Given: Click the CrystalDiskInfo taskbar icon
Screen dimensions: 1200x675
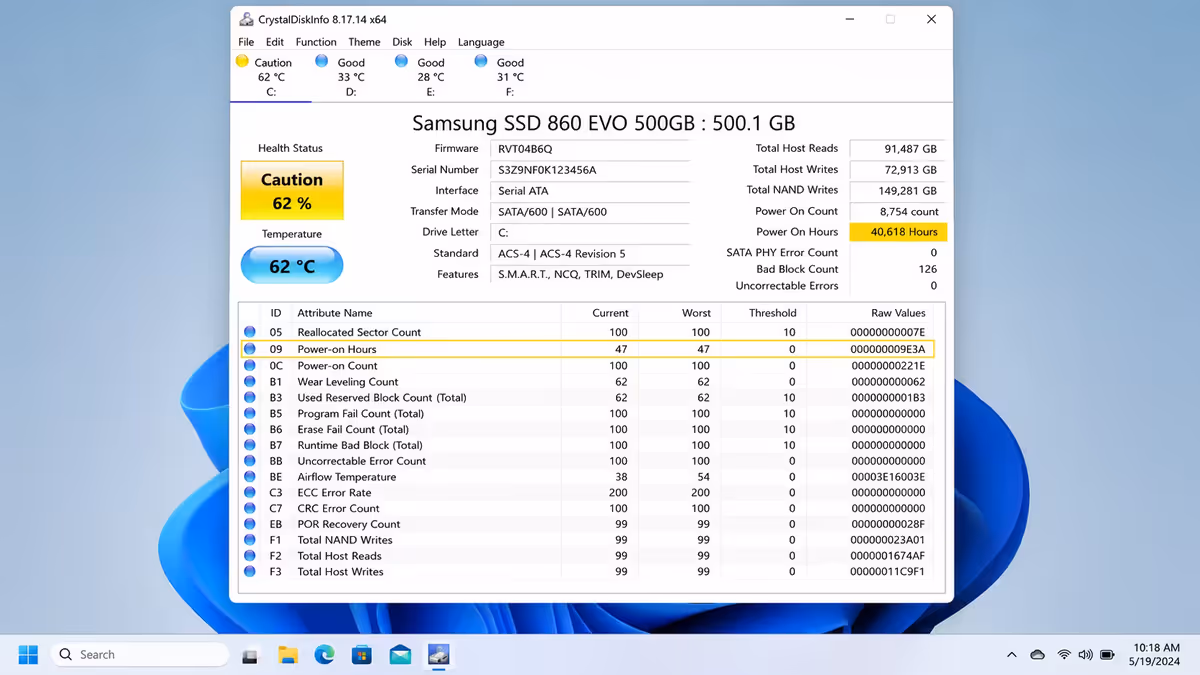Looking at the screenshot, I should click(x=438, y=655).
